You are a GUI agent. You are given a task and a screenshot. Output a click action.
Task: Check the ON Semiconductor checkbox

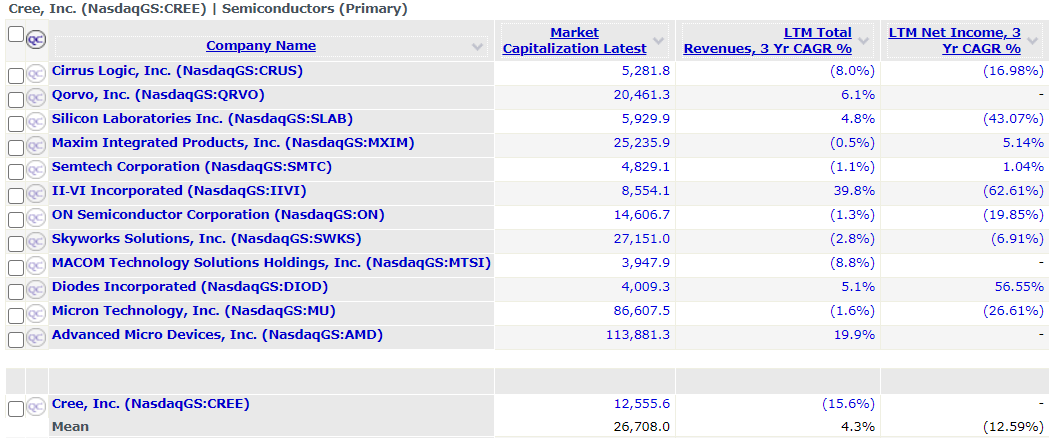pyautogui.click(x=15, y=219)
